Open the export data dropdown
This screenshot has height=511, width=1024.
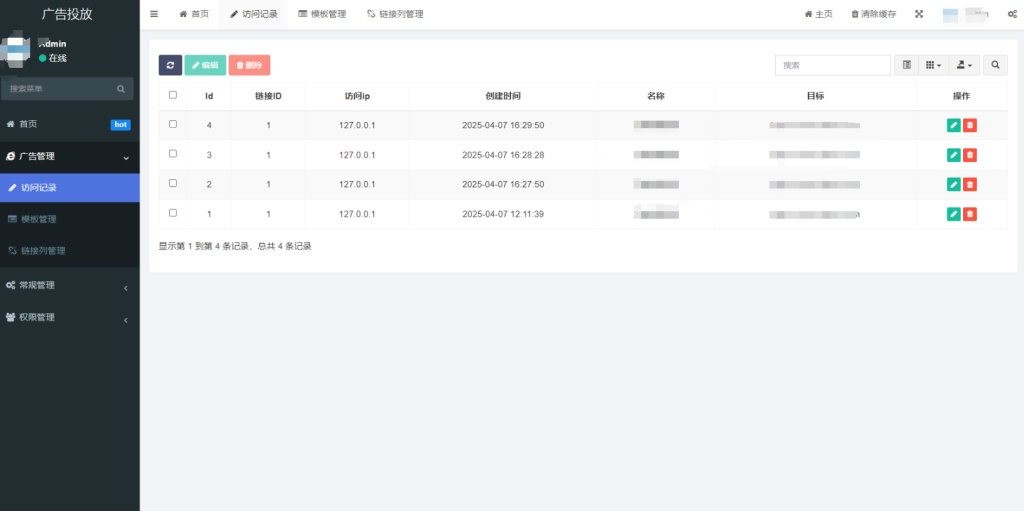964,65
